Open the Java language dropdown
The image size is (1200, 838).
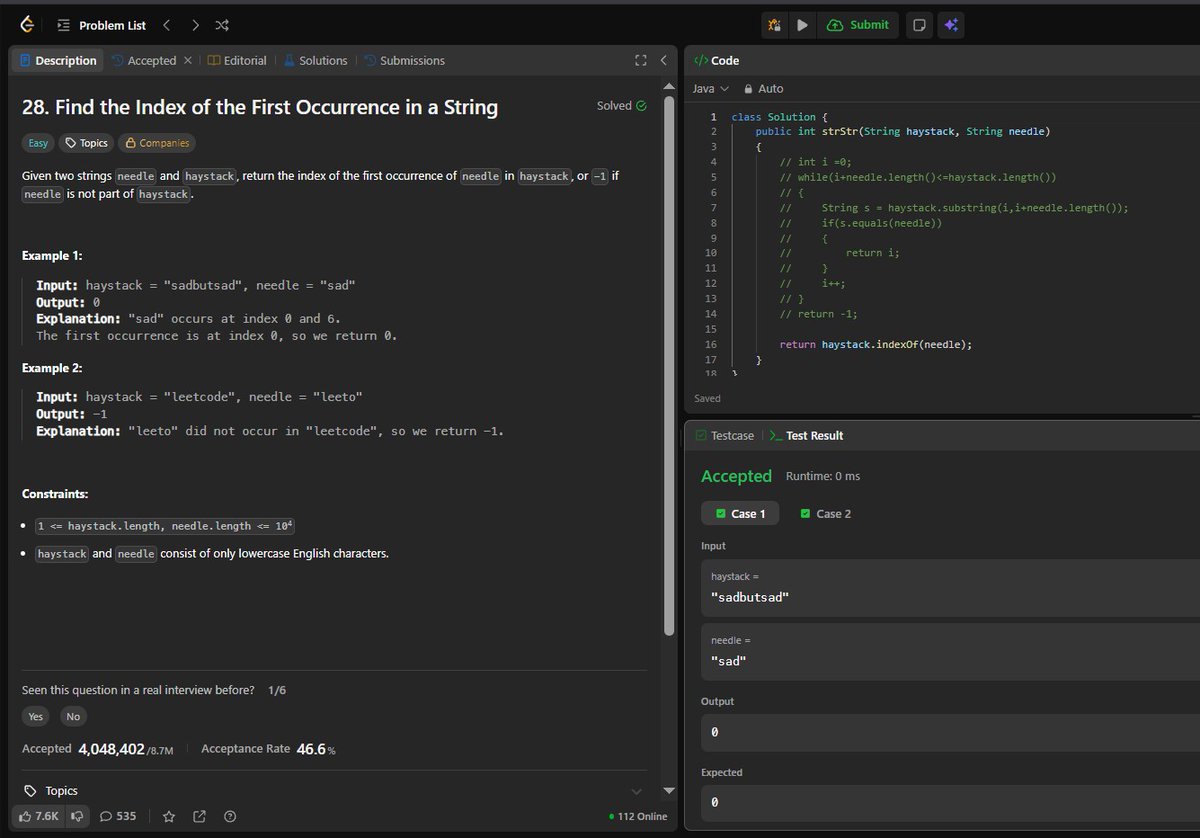point(711,89)
